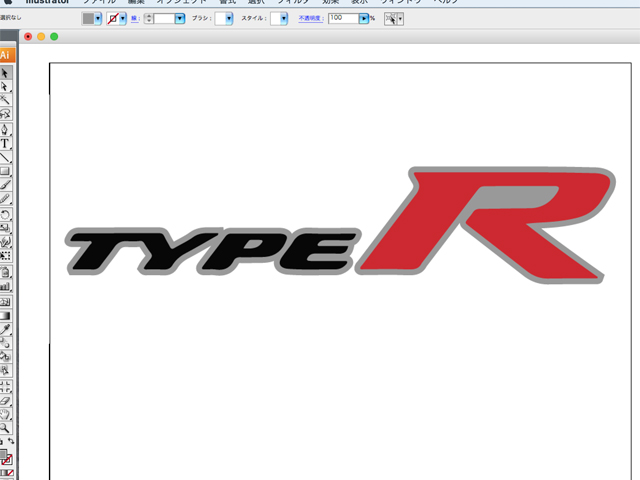Close the document window with red button
Screen dimensions: 640x480
[x=28, y=37]
